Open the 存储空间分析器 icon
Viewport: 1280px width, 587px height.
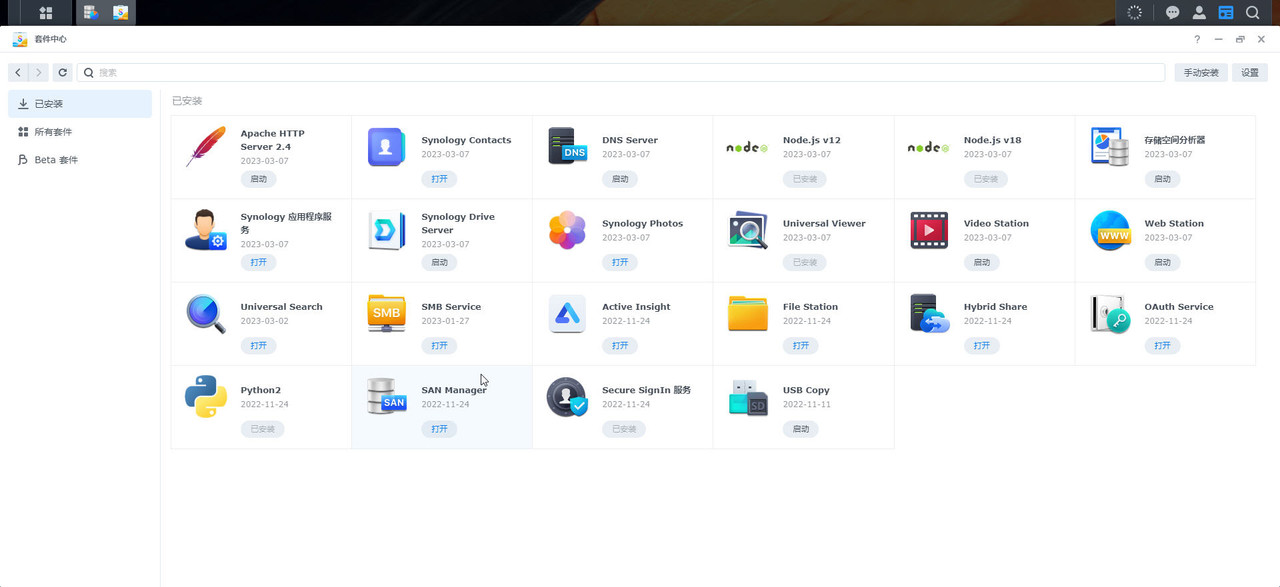[1110, 147]
